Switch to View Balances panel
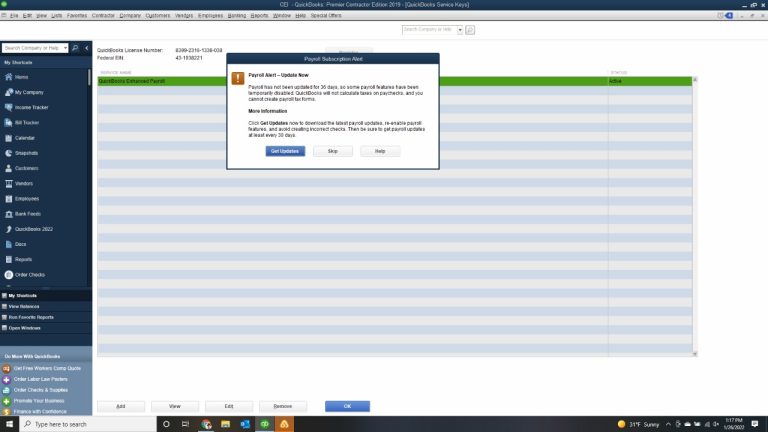Screen dimensions: 768x432 coord(30,306)
